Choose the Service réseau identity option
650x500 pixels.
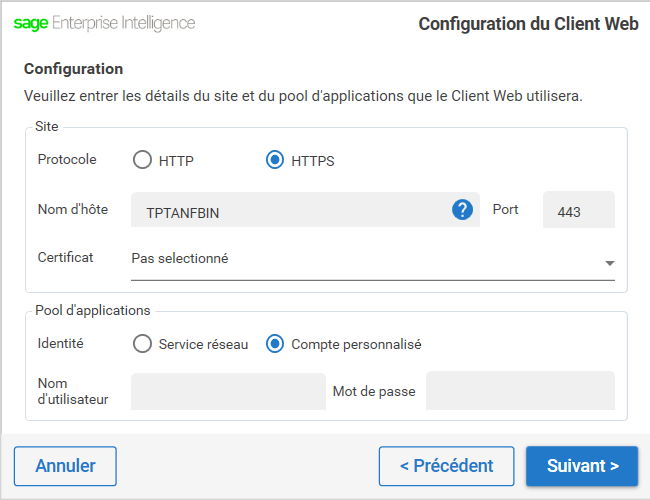[x=142, y=344]
